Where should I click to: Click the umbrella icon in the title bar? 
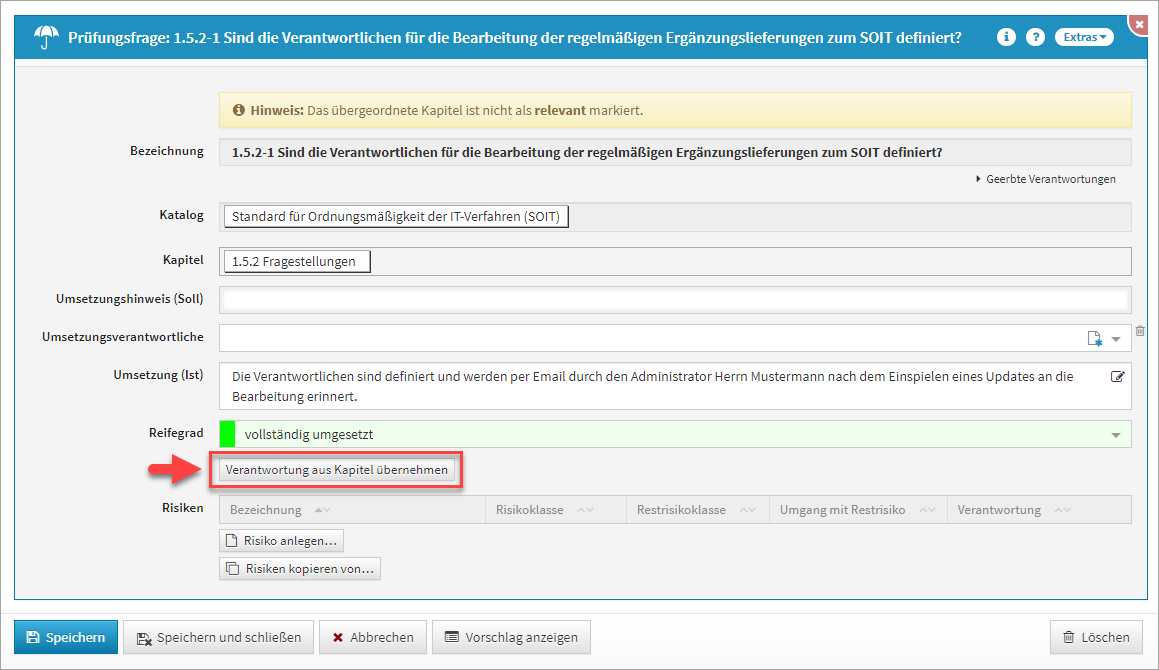pos(46,37)
